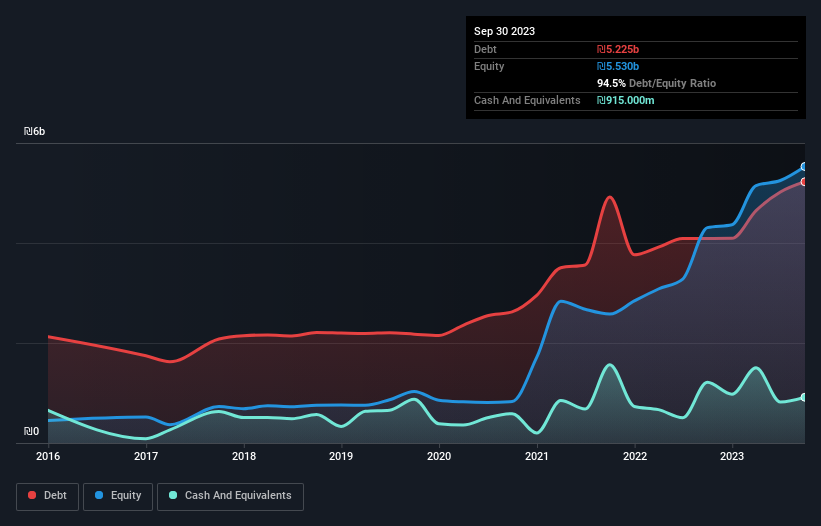Viewport: 821px width, 526px height.
Task: Click the ₪5.225b debt value
Action: (618, 49)
